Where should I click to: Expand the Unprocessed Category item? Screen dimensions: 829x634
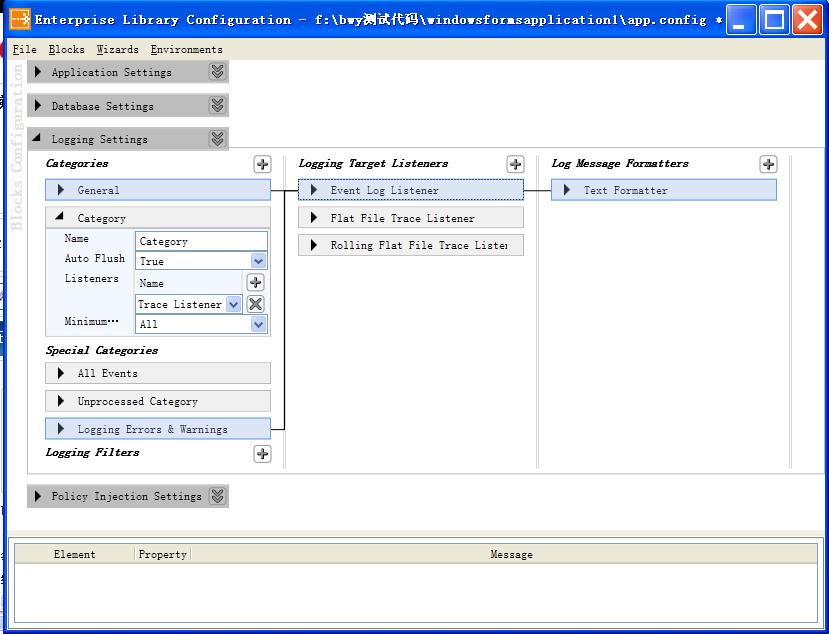[61, 401]
